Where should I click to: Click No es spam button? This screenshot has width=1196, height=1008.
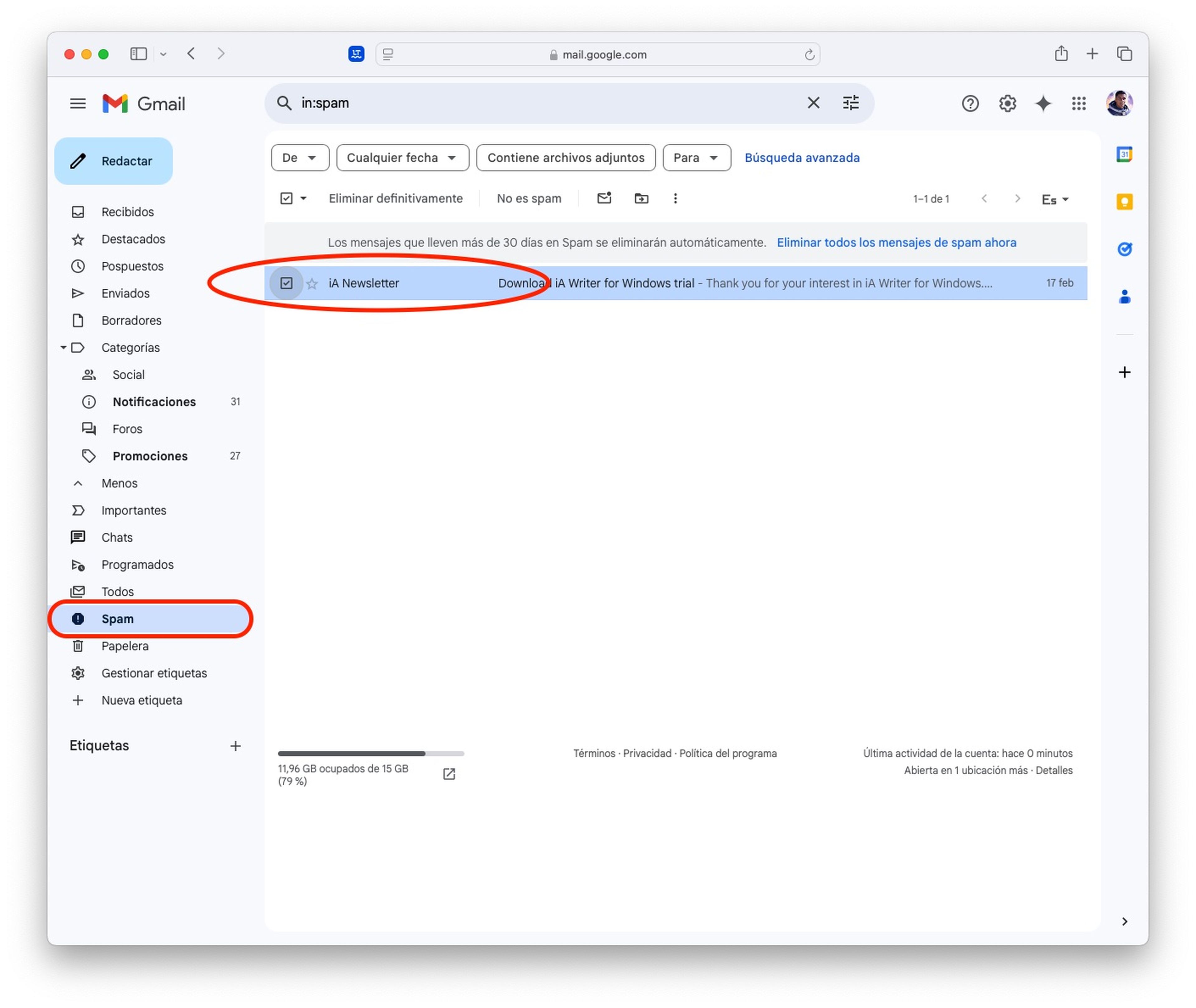(x=529, y=198)
